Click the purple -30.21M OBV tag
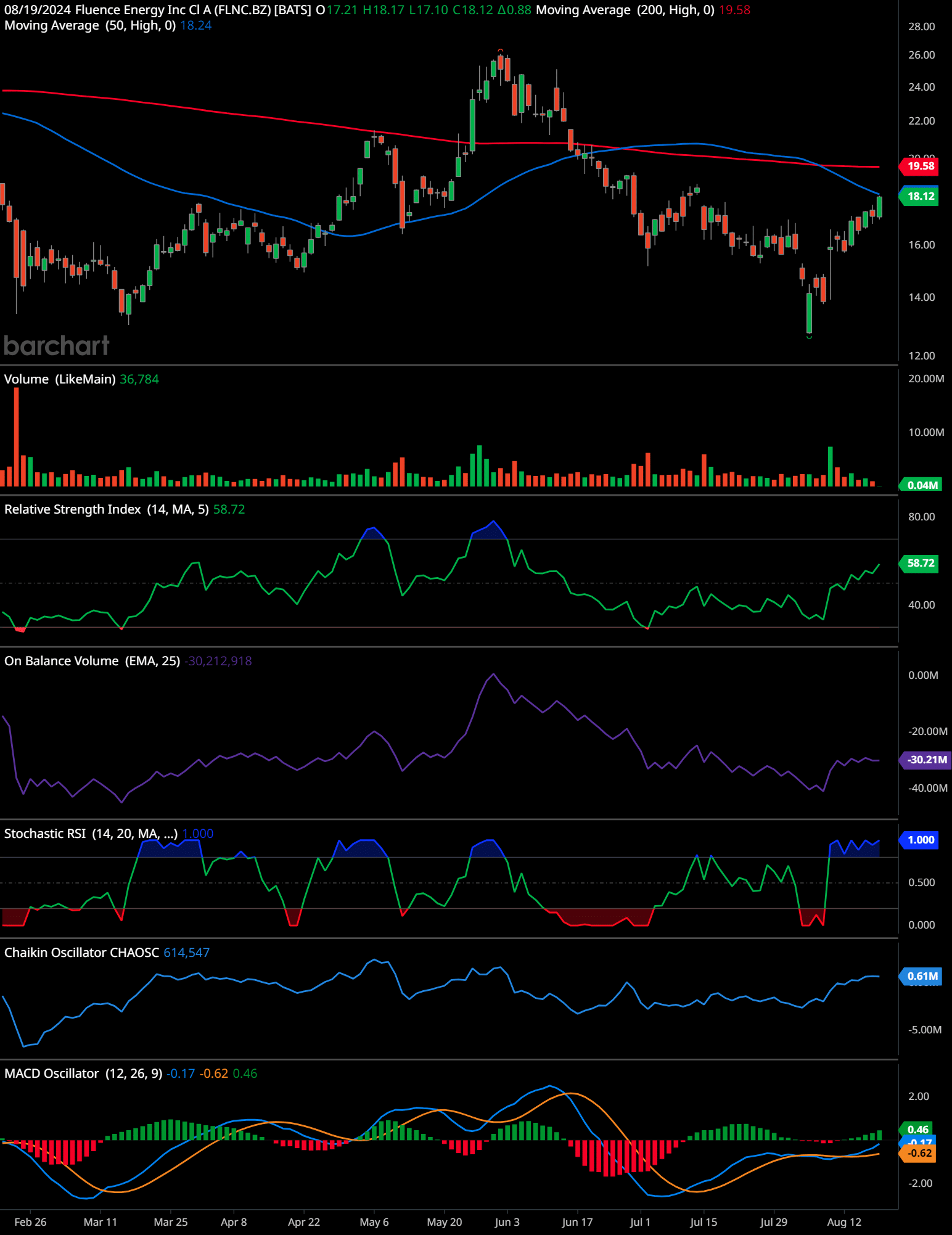 coord(925,760)
